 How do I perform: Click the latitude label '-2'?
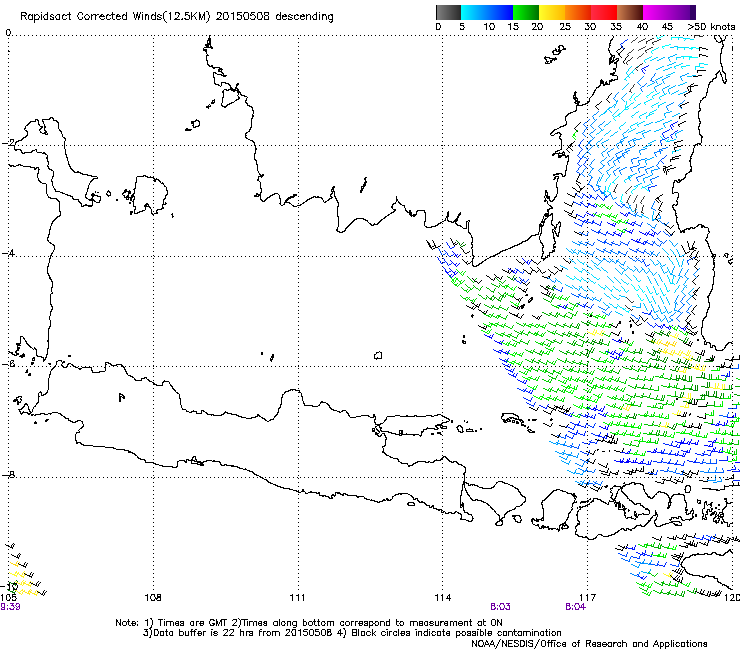click(9, 143)
